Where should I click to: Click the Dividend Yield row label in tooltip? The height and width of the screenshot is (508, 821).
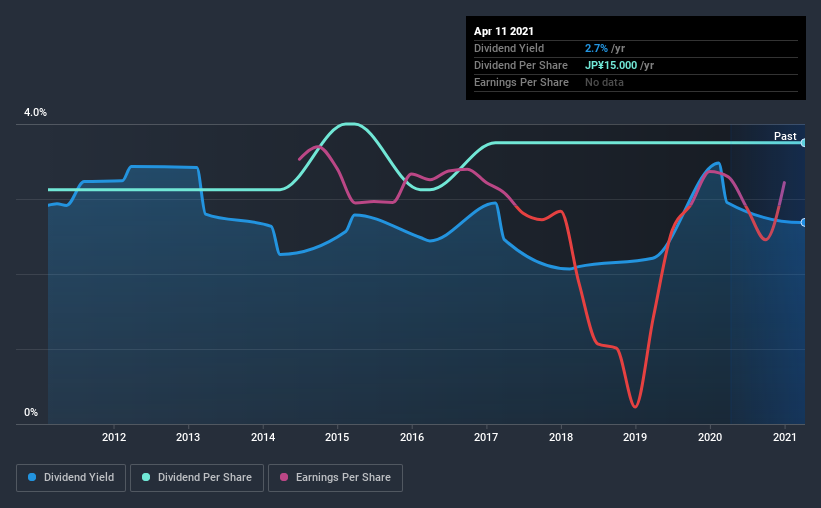point(509,48)
